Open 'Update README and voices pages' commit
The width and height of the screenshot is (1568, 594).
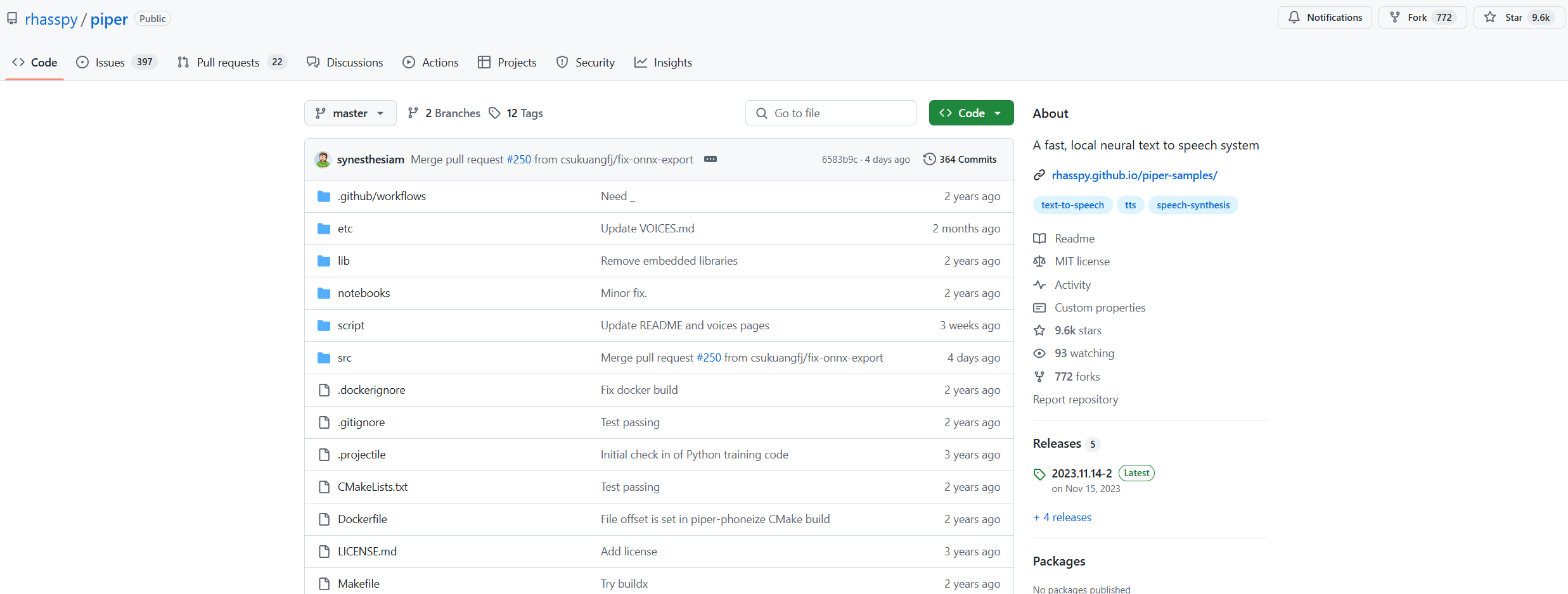click(684, 325)
